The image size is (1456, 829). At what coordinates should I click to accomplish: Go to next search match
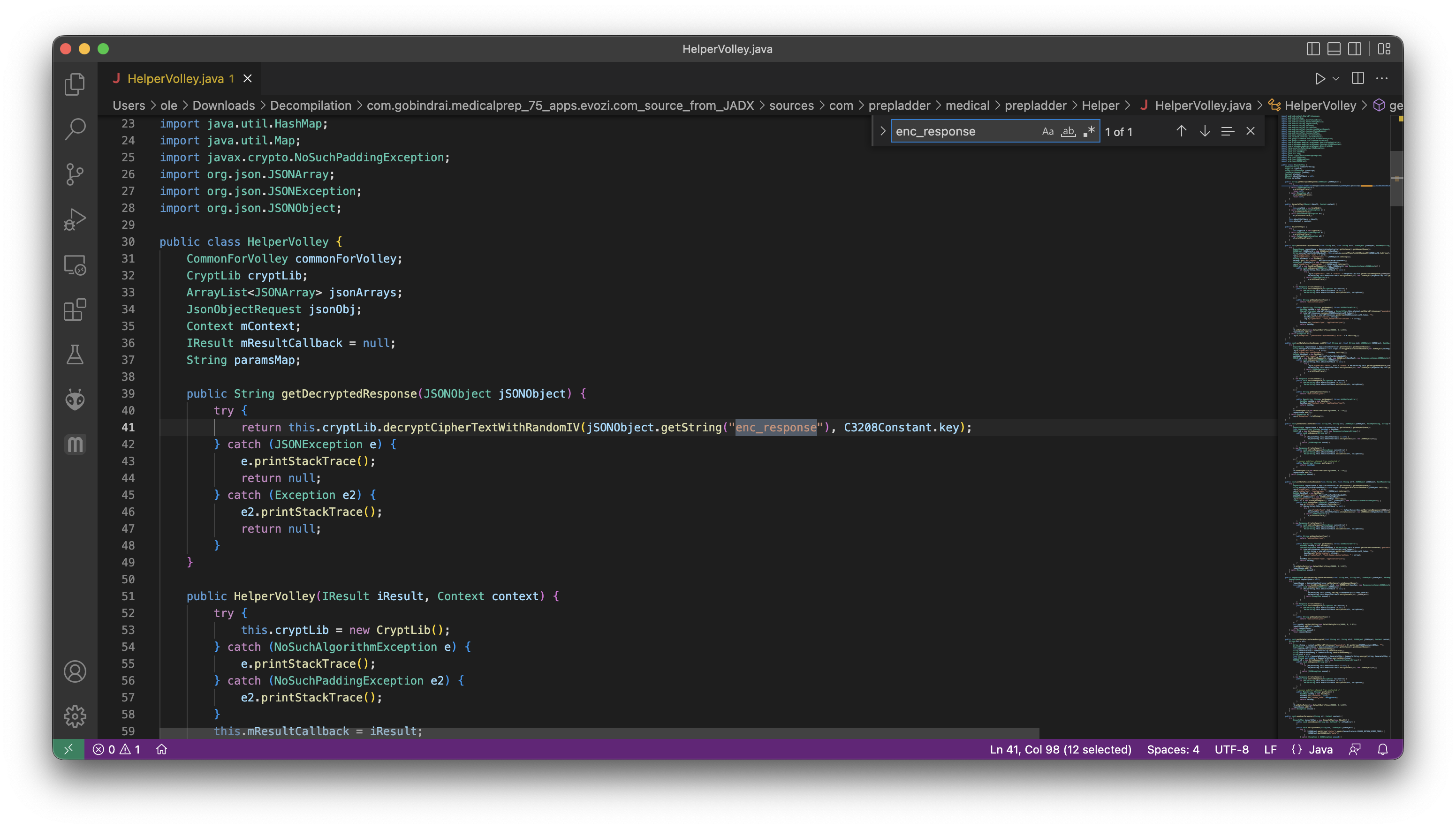(x=1205, y=131)
